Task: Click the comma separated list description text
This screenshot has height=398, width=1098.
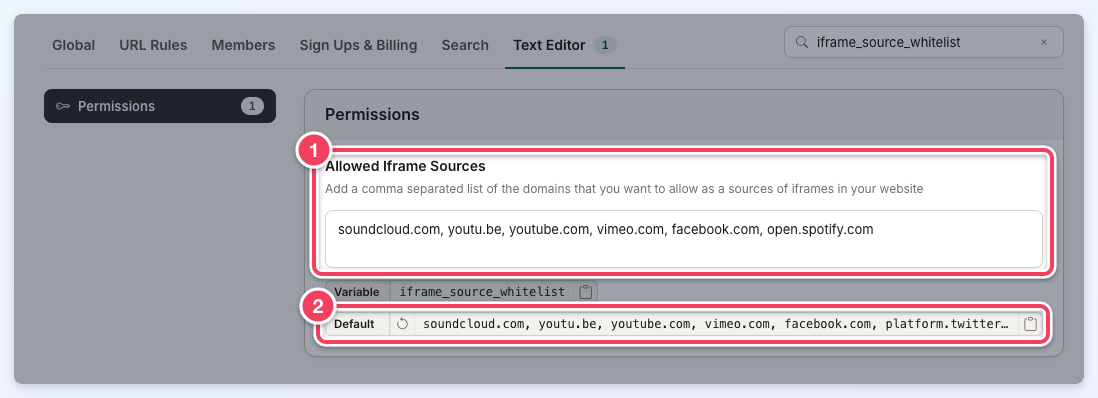Action: click(x=625, y=188)
